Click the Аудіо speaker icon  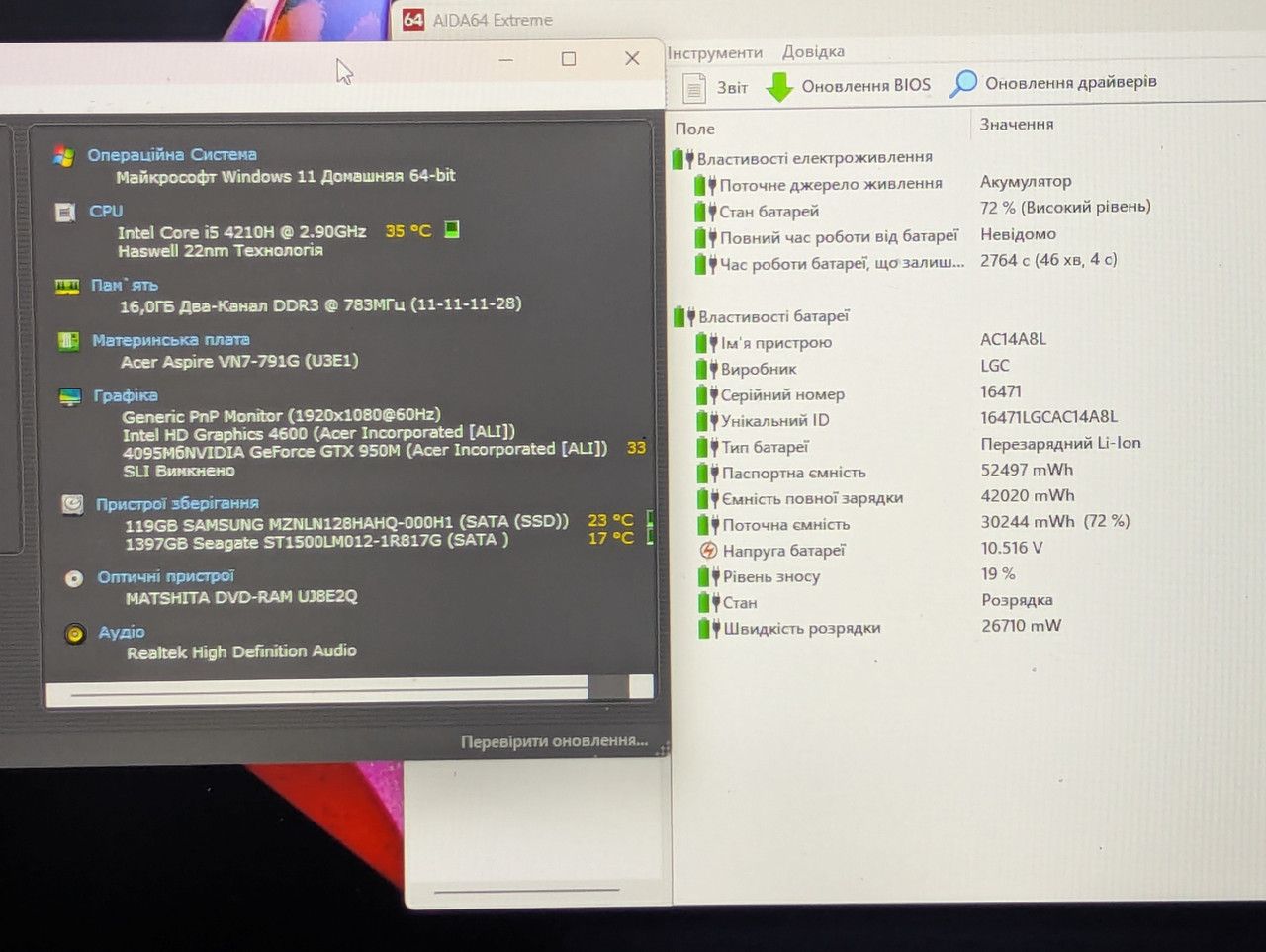click(x=75, y=634)
